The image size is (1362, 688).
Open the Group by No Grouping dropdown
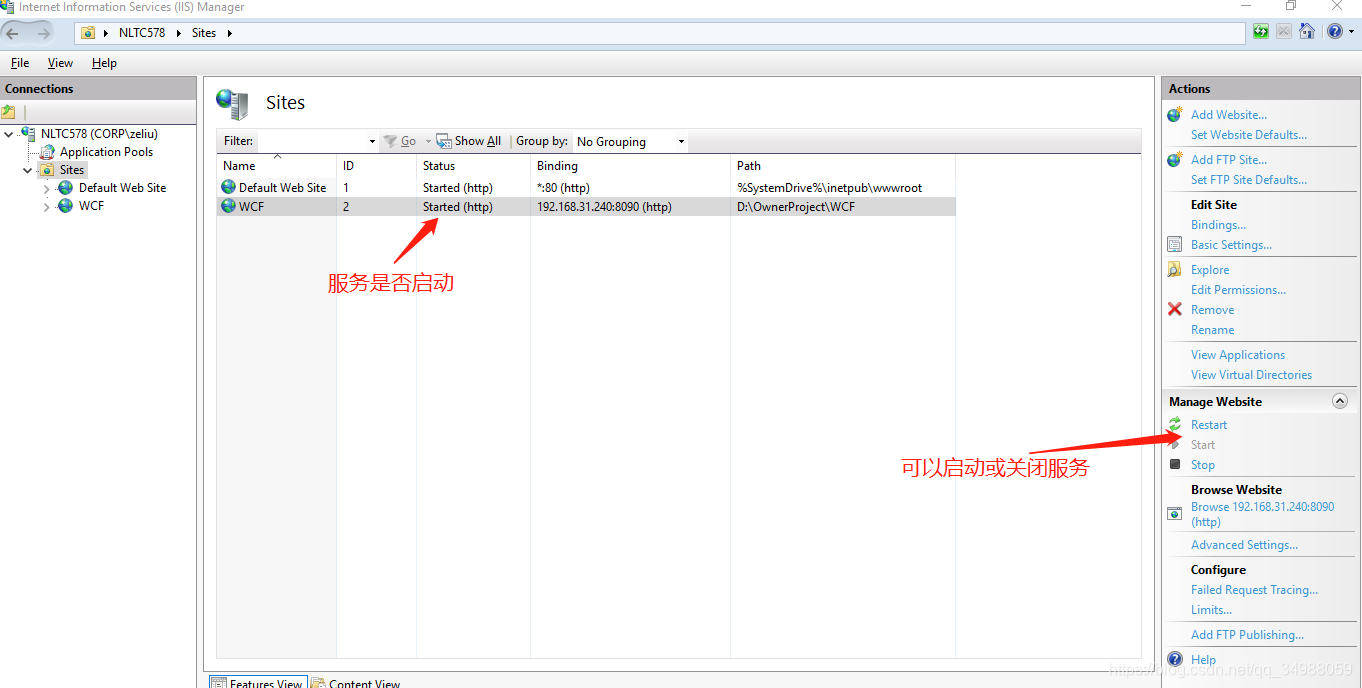tap(631, 142)
